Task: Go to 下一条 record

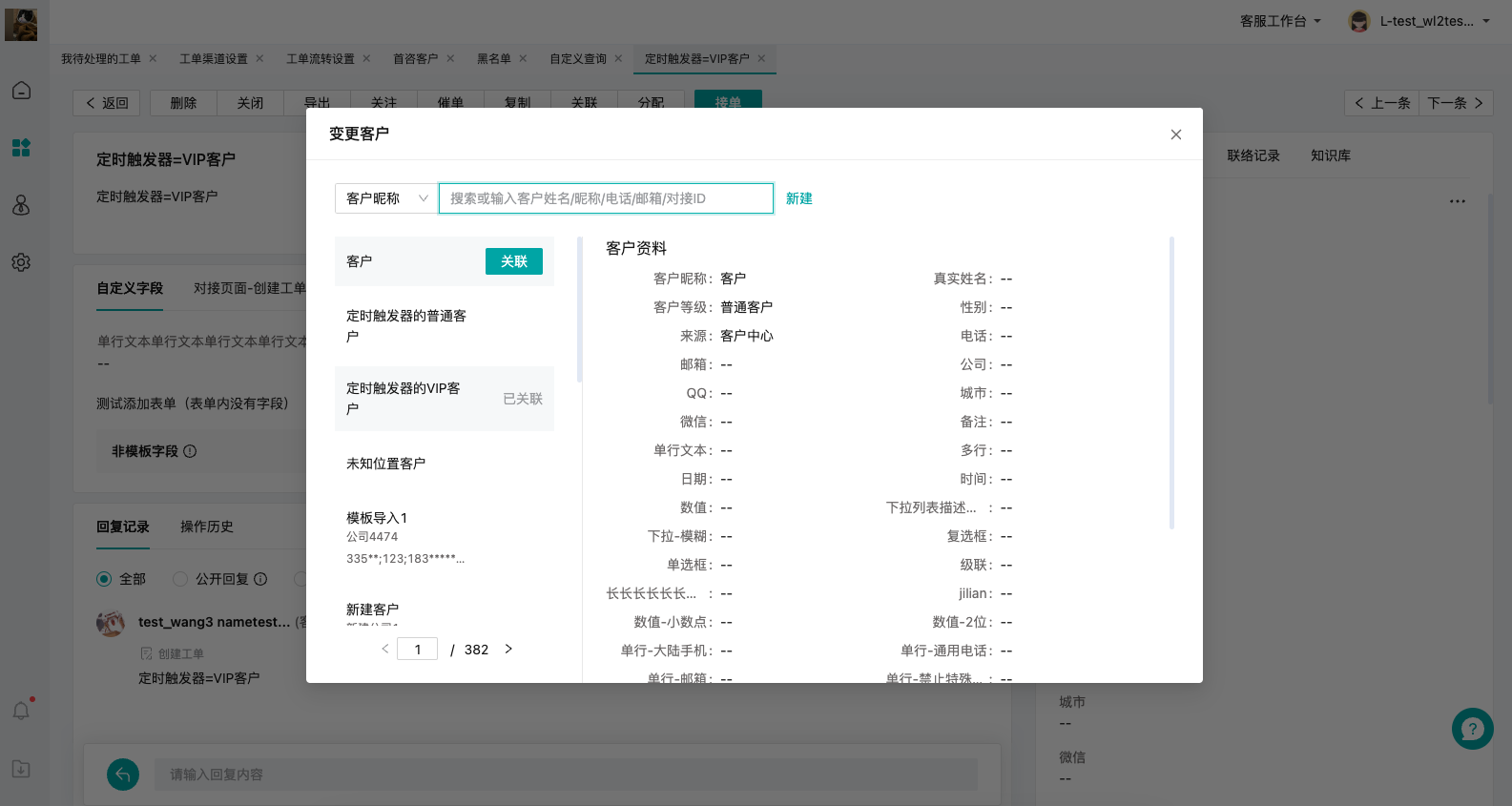Action: coord(1456,103)
